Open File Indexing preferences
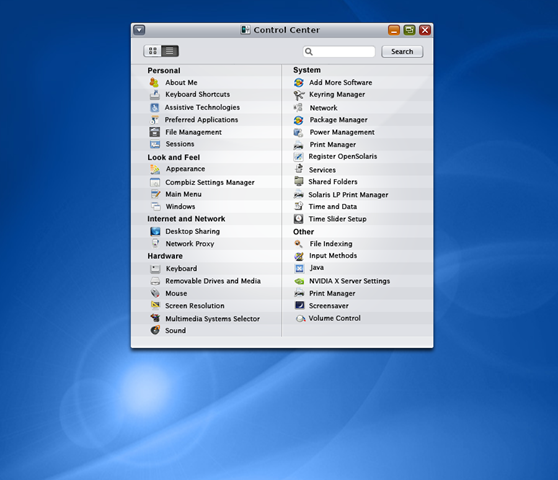 point(331,244)
